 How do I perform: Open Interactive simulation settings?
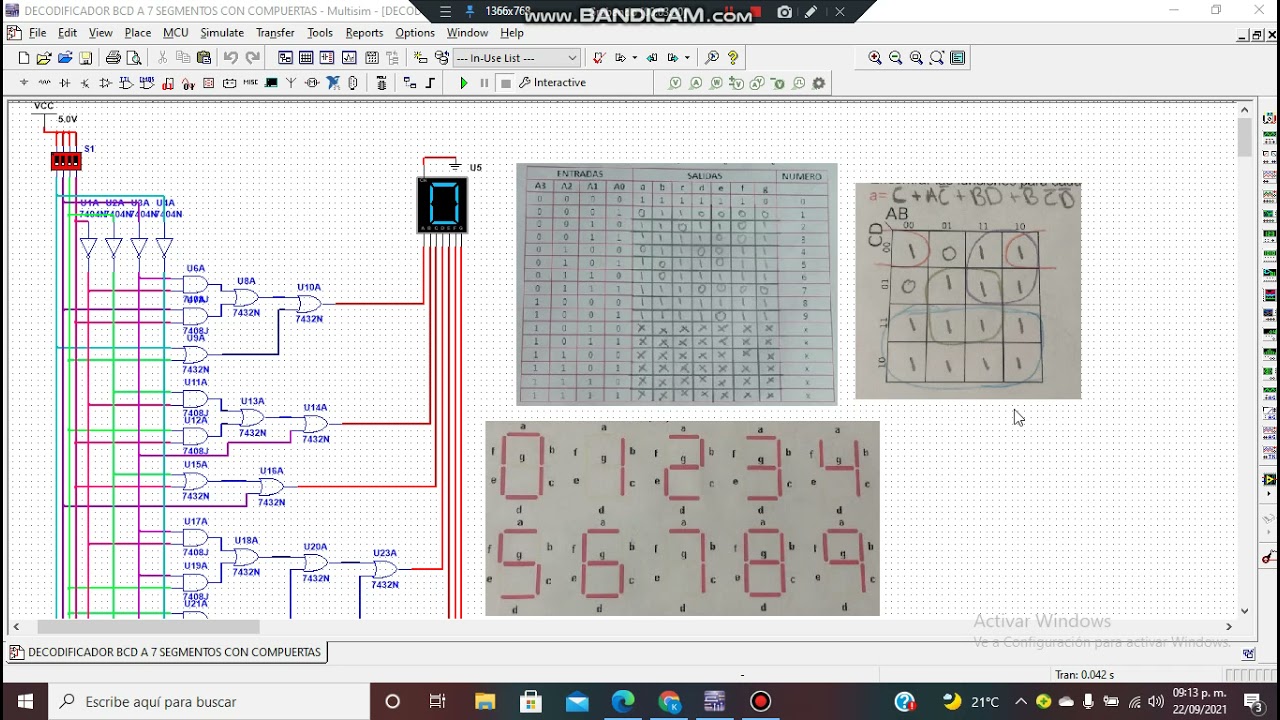point(552,83)
